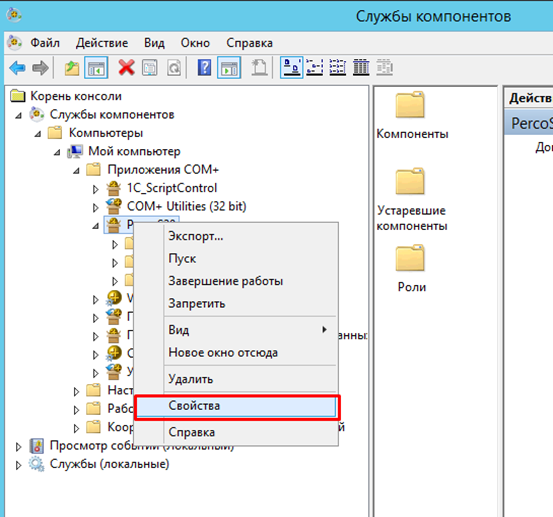Choose Удалить in the context menu
The width and height of the screenshot is (553, 517).
(236, 379)
